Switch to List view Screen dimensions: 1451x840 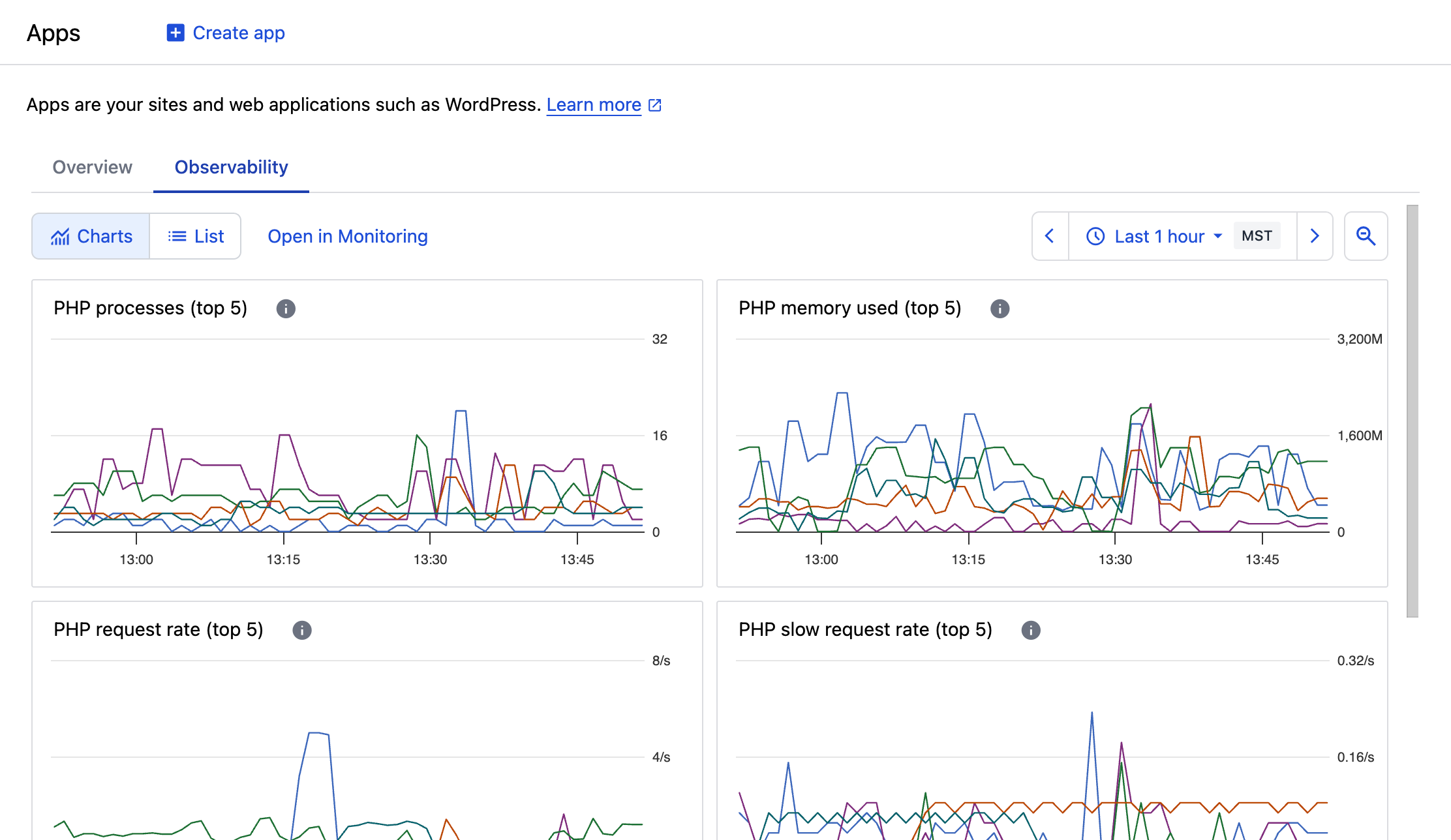196,236
